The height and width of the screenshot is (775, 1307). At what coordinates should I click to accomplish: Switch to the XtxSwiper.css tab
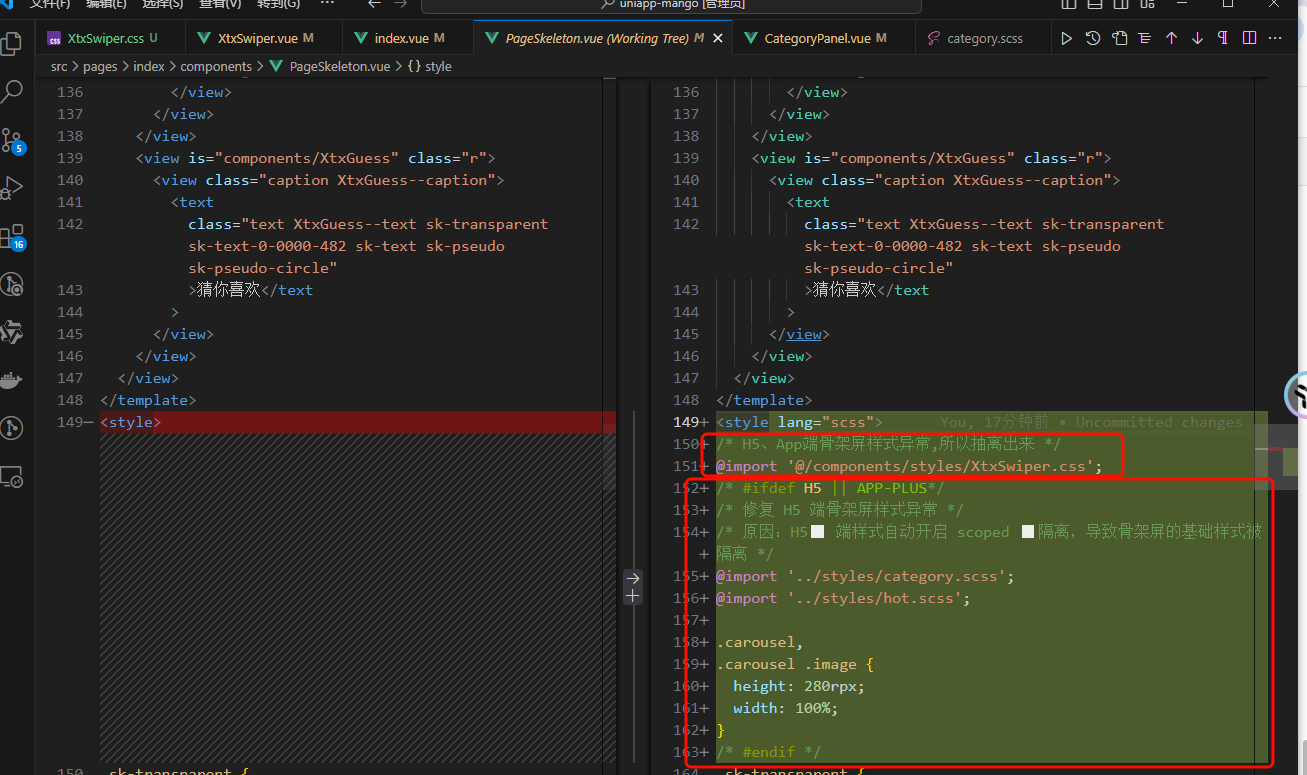[110, 38]
